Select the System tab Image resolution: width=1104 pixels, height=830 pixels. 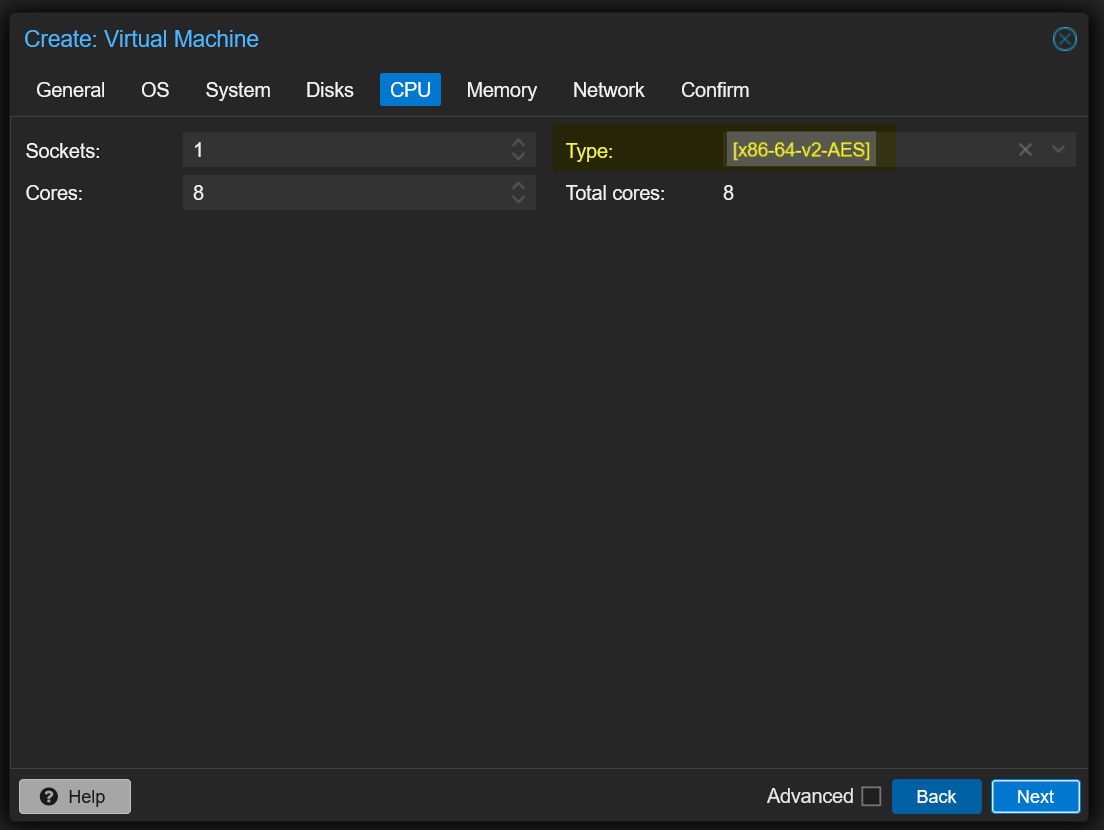tap(238, 90)
